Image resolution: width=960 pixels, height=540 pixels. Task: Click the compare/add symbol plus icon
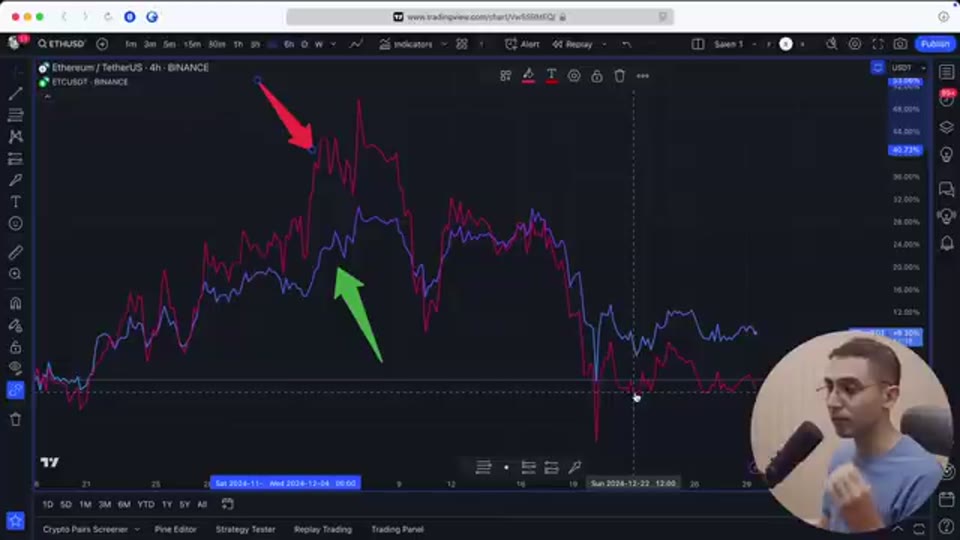point(102,44)
